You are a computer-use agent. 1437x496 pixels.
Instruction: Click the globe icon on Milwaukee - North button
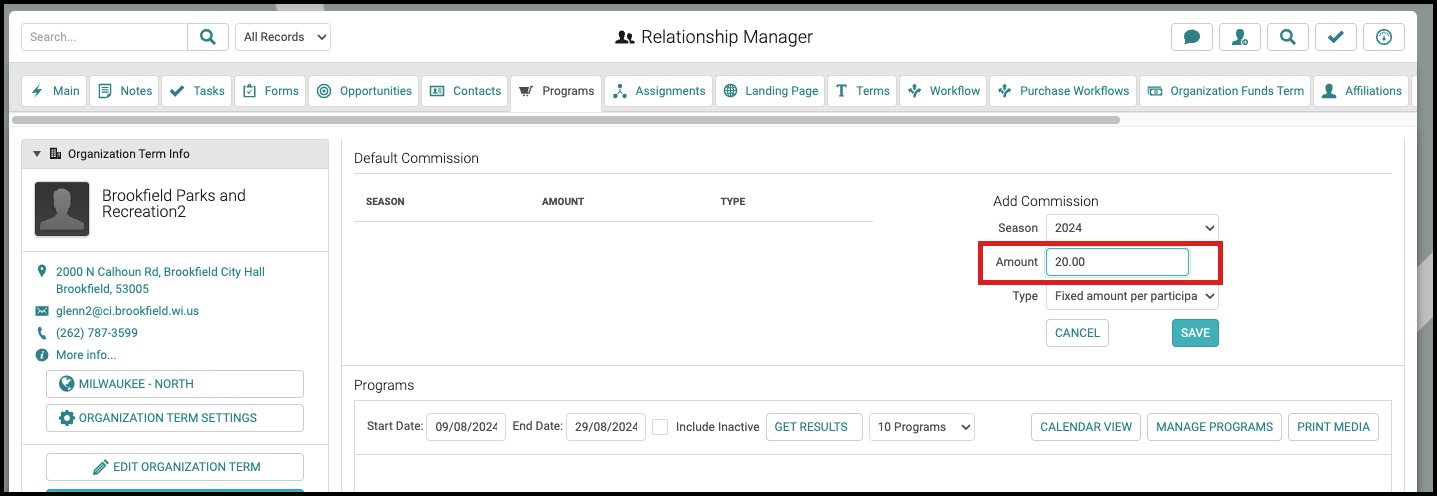67,384
